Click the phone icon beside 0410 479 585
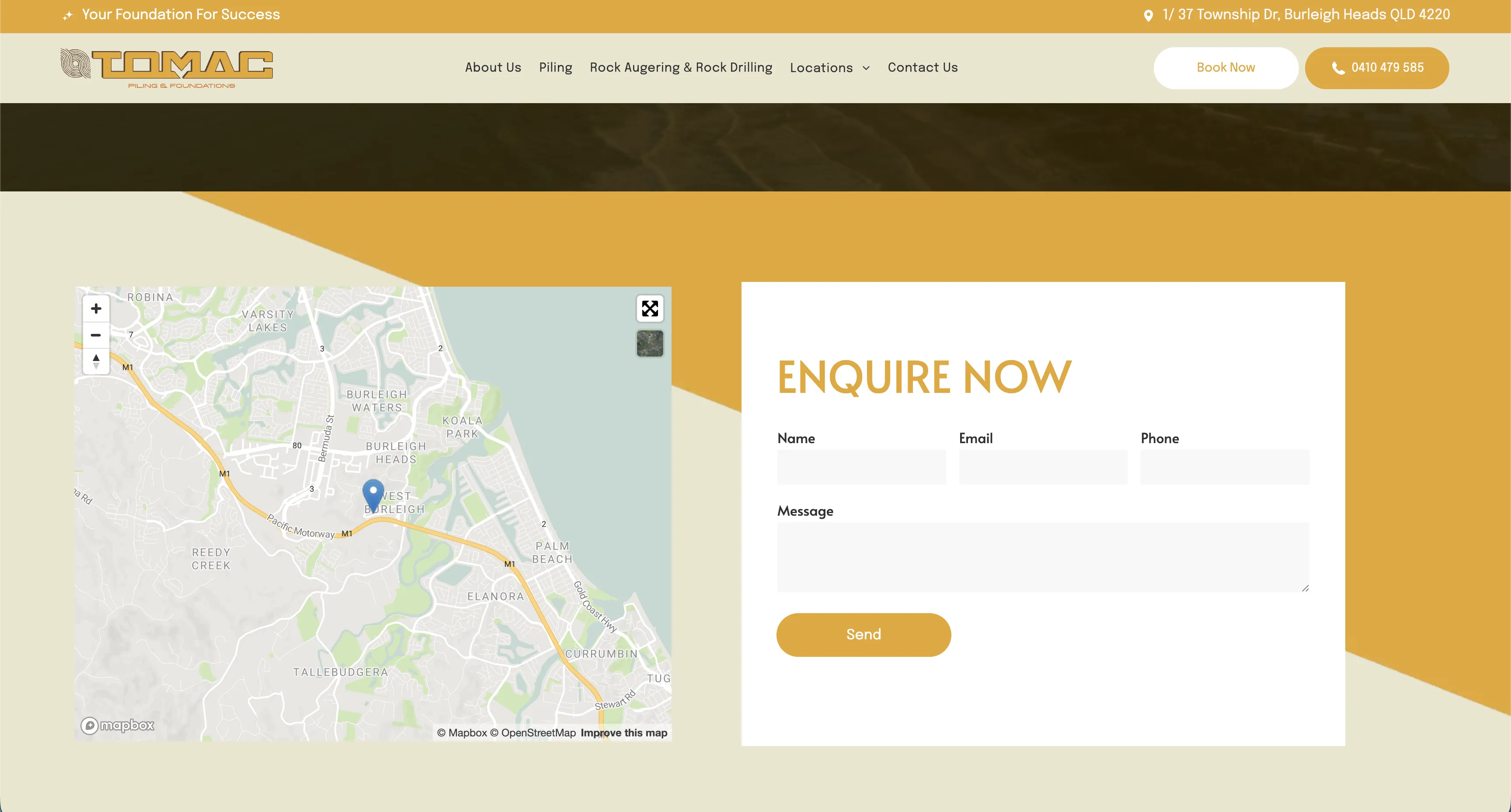This screenshot has width=1511, height=812. click(1338, 68)
